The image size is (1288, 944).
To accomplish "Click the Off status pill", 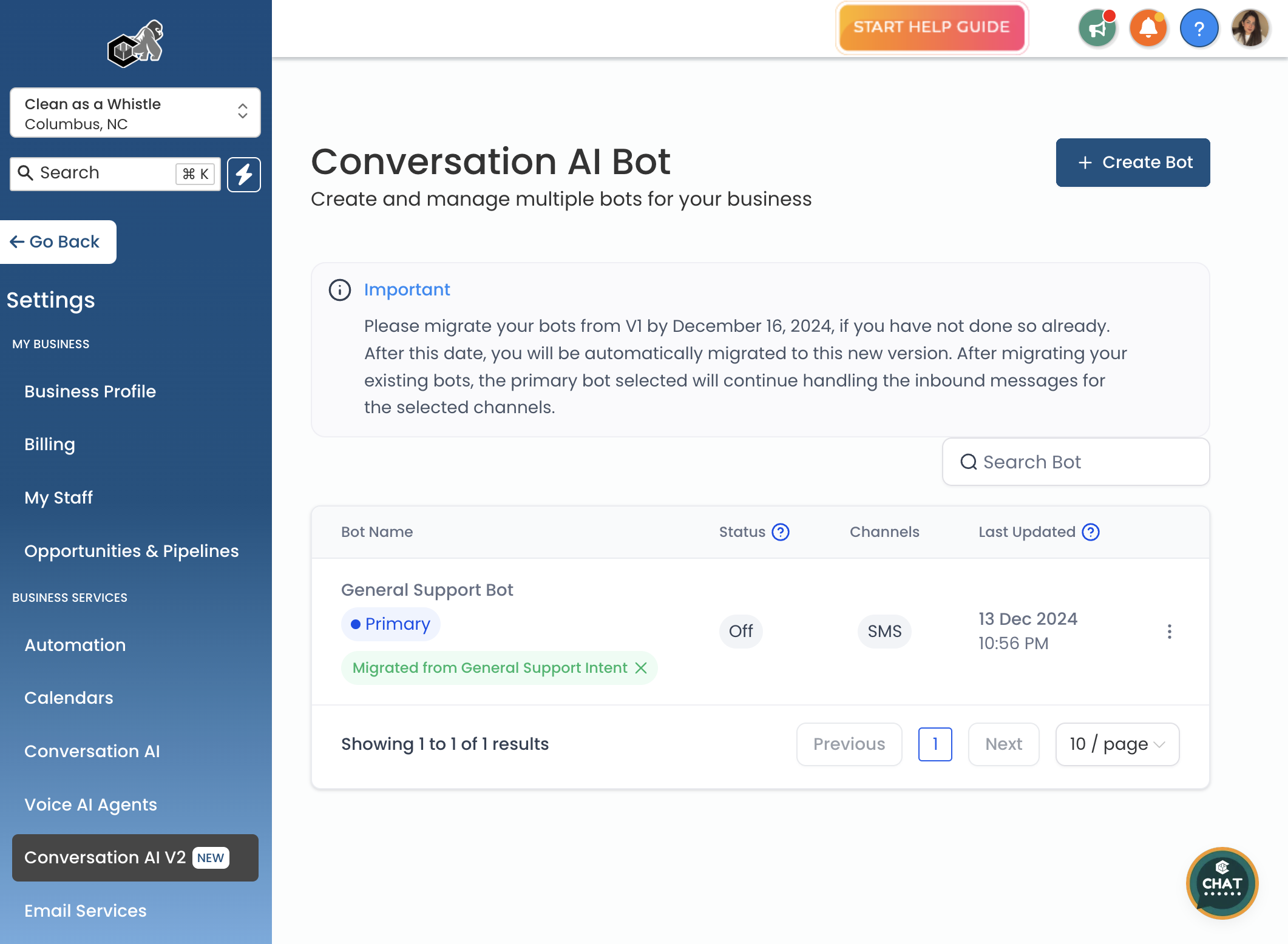I will 741,632.
